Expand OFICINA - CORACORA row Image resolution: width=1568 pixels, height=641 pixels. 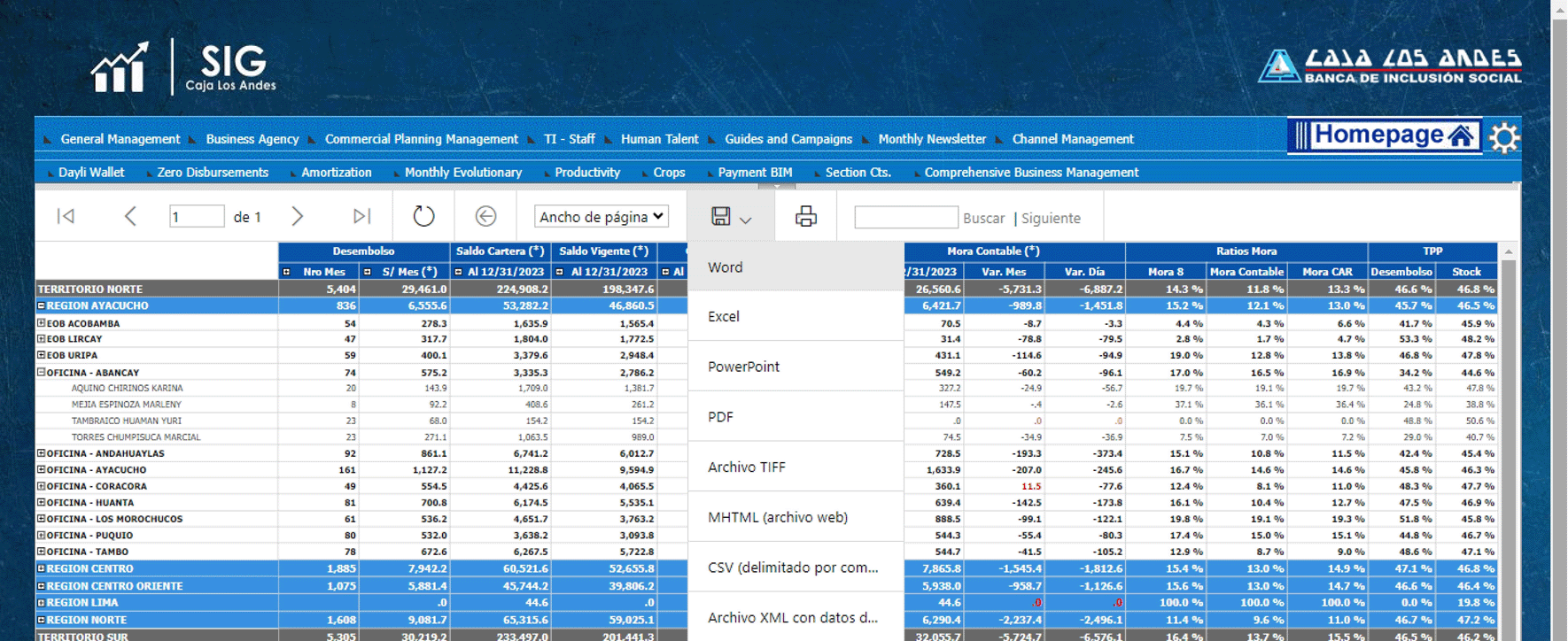point(41,485)
